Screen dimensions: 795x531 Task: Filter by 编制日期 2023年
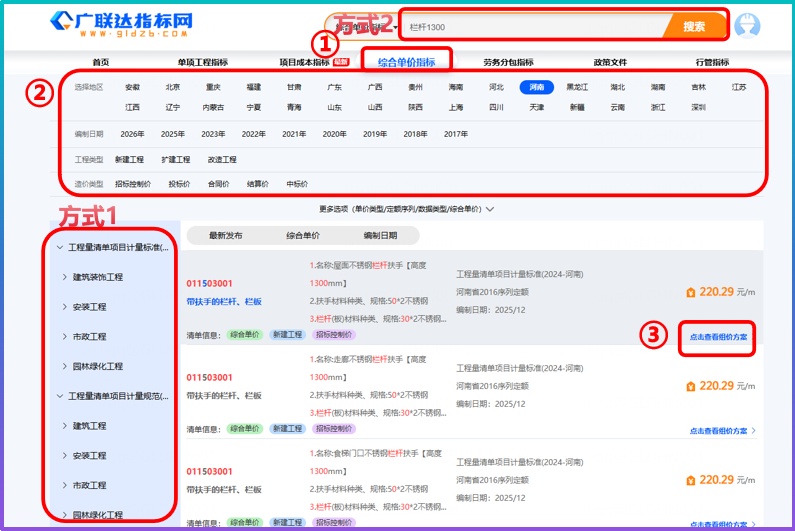click(x=213, y=134)
